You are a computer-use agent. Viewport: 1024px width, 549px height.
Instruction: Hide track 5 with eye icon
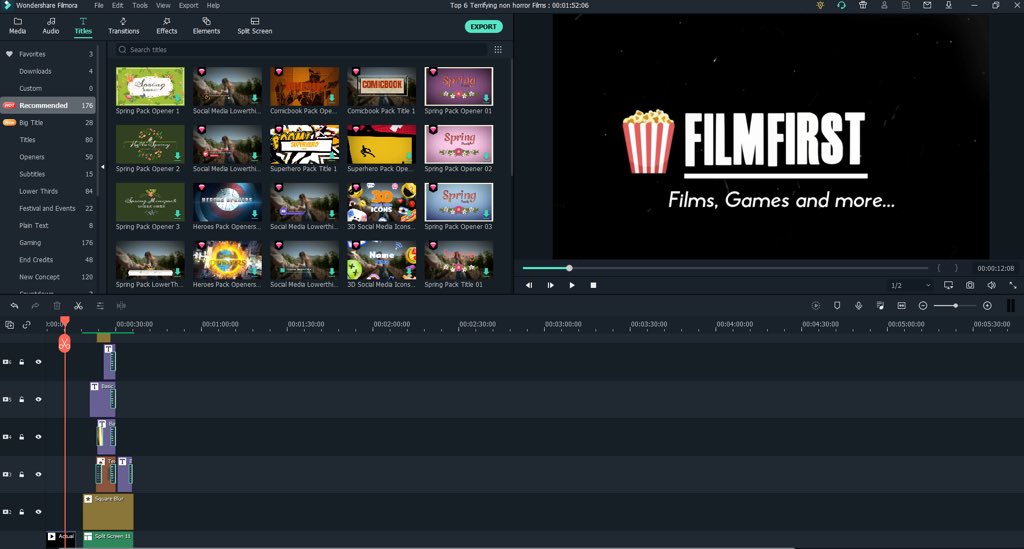click(39, 400)
